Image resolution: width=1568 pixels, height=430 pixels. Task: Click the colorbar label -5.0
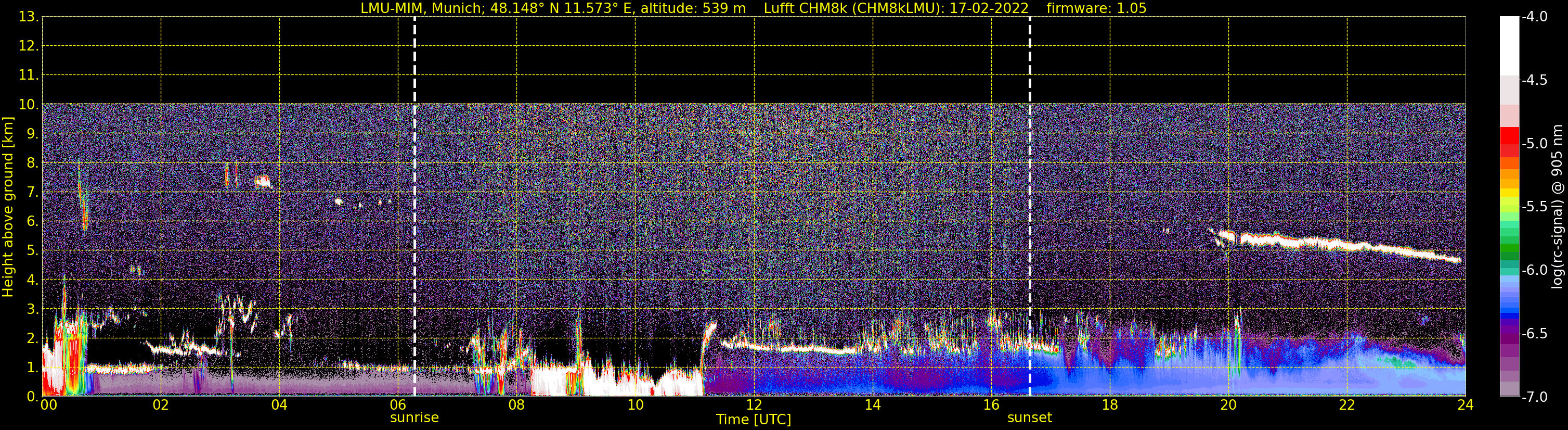pyautogui.click(x=1534, y=144)
